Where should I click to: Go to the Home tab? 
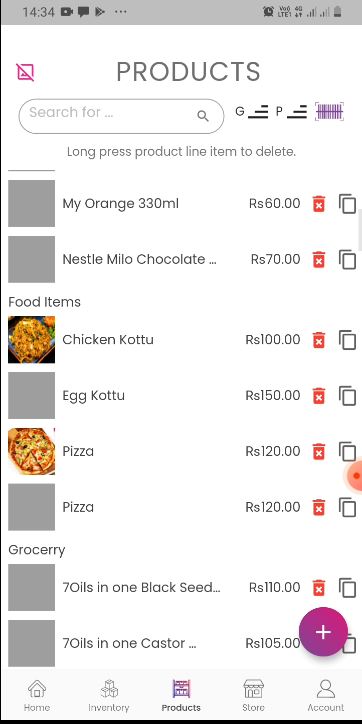tap(37, 695)
